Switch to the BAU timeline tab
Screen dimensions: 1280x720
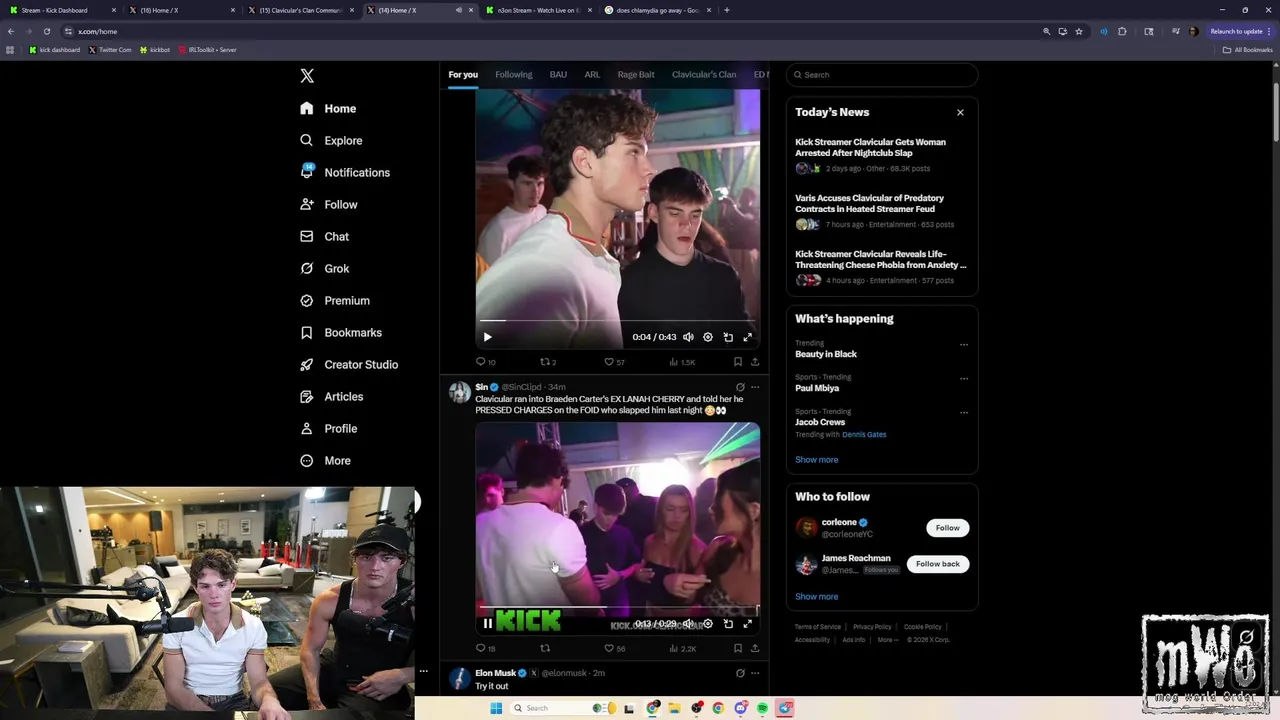[558, 75]
